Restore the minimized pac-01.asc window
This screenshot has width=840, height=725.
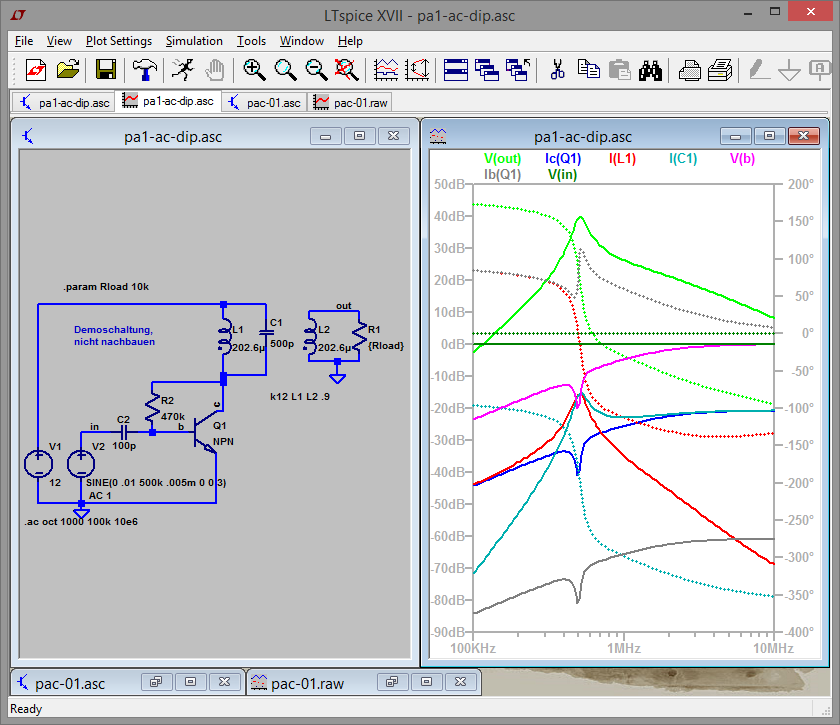156,682
